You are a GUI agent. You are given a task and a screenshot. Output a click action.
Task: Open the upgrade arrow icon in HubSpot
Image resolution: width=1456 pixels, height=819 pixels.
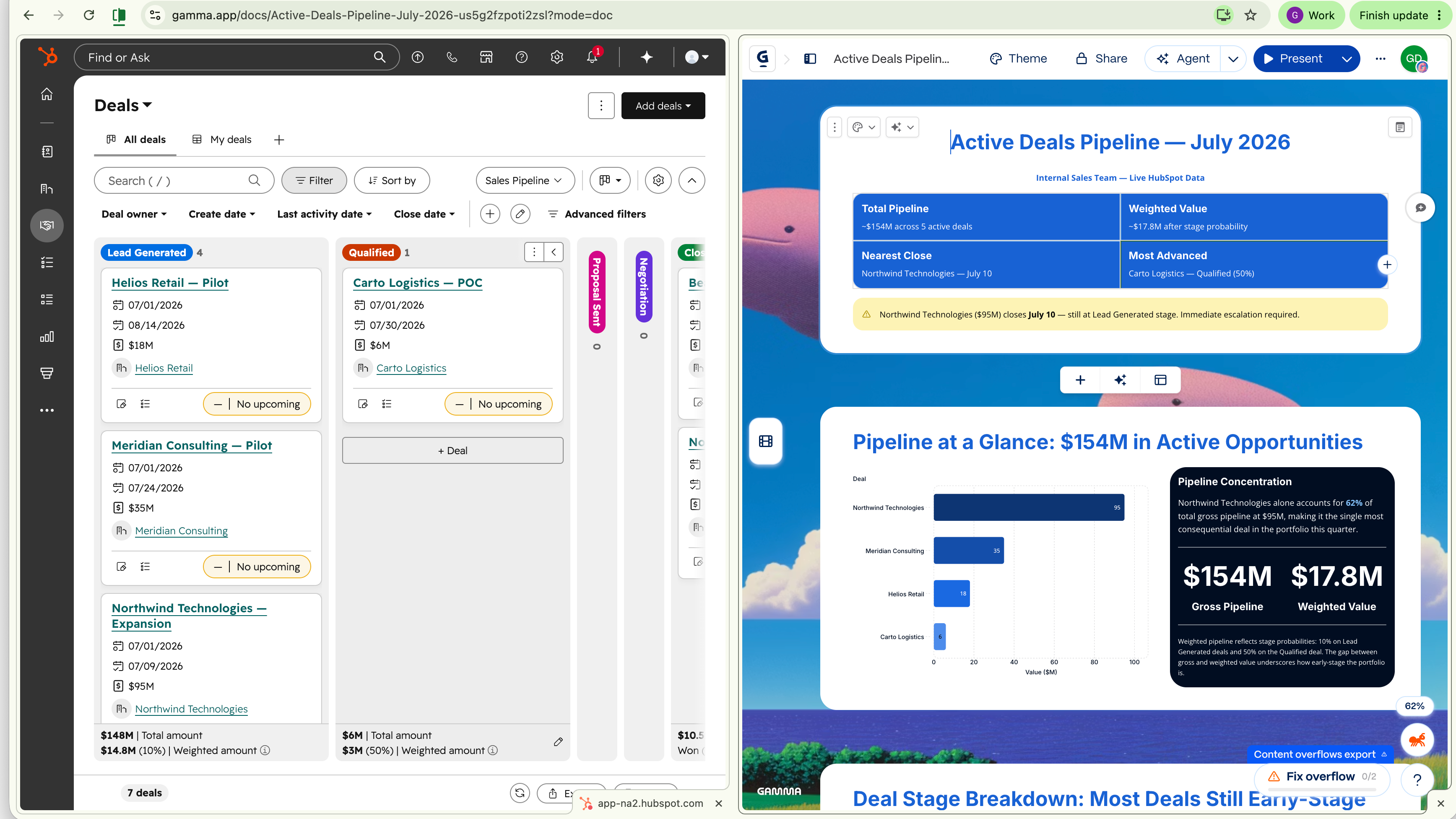point(418,57)
